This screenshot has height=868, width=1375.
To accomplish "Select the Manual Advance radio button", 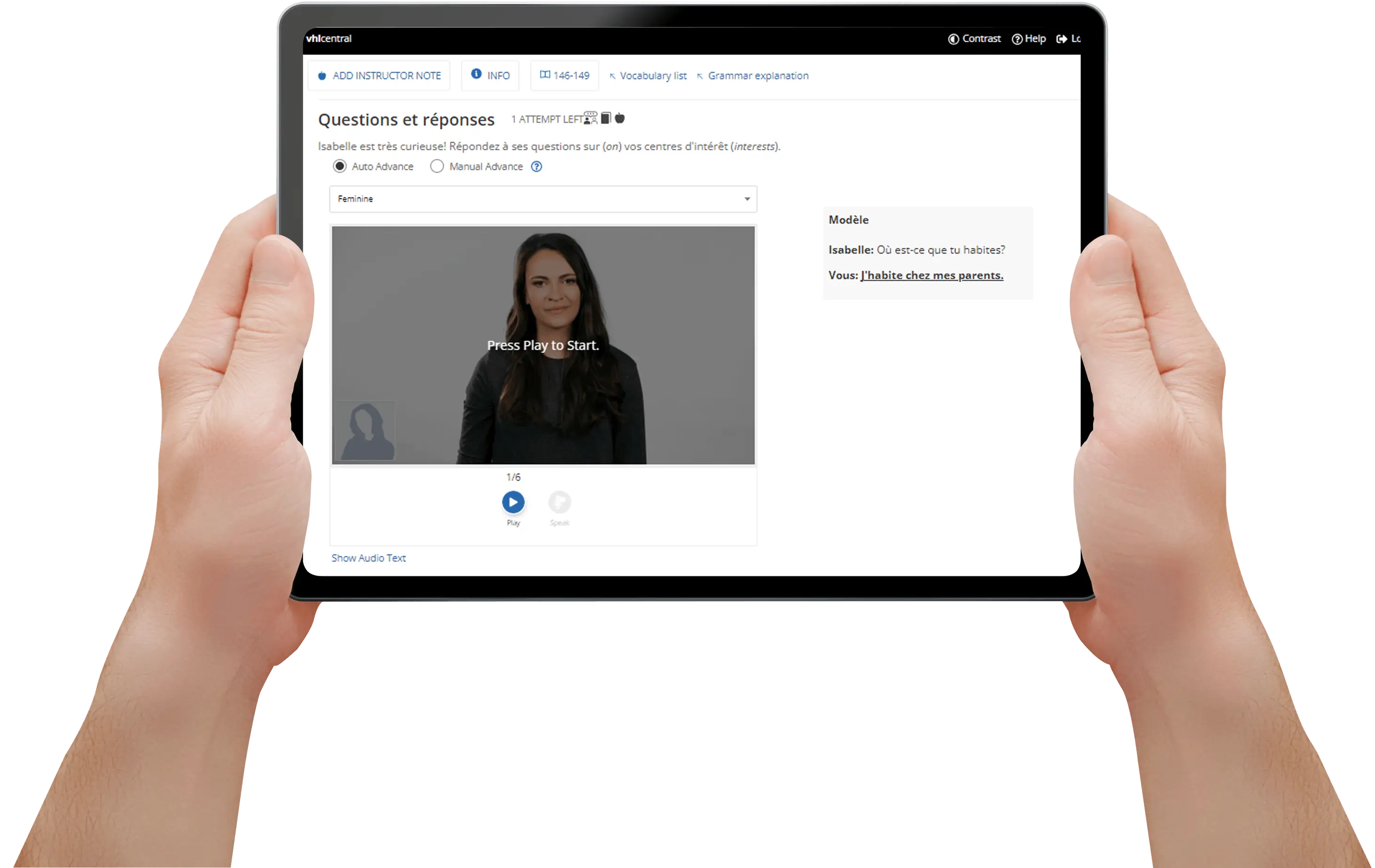I will pos(435,166).
